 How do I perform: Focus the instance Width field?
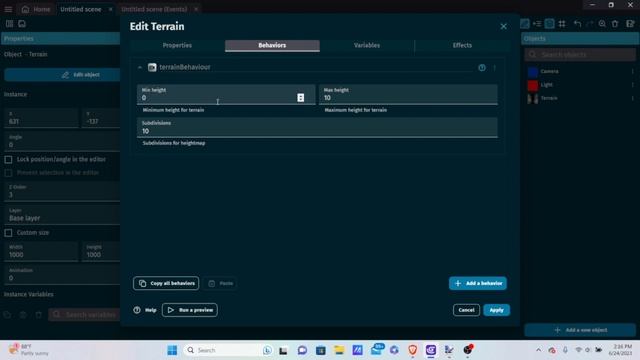click(41, 251)
